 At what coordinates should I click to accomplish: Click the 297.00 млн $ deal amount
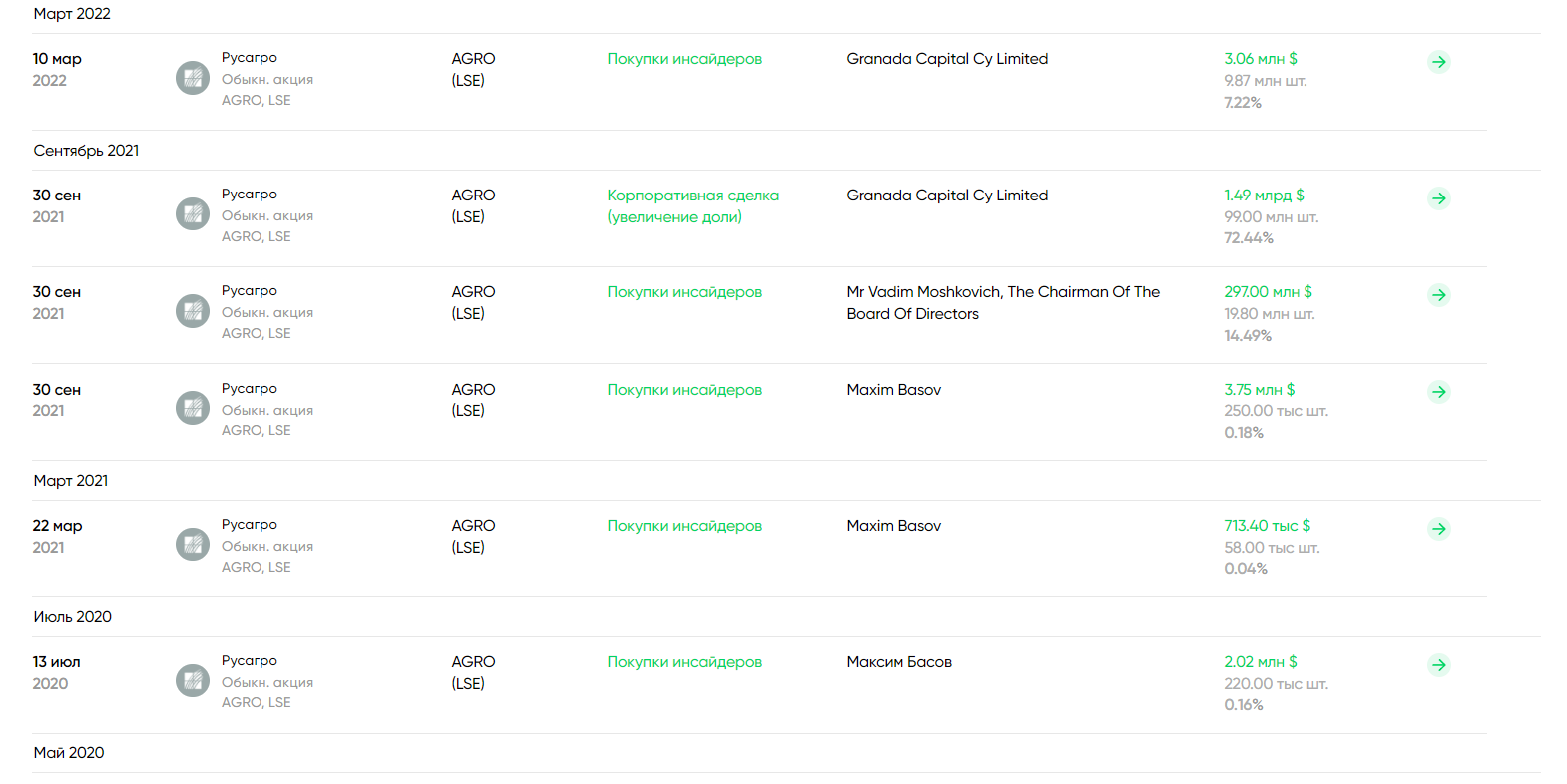[1268, 292]
